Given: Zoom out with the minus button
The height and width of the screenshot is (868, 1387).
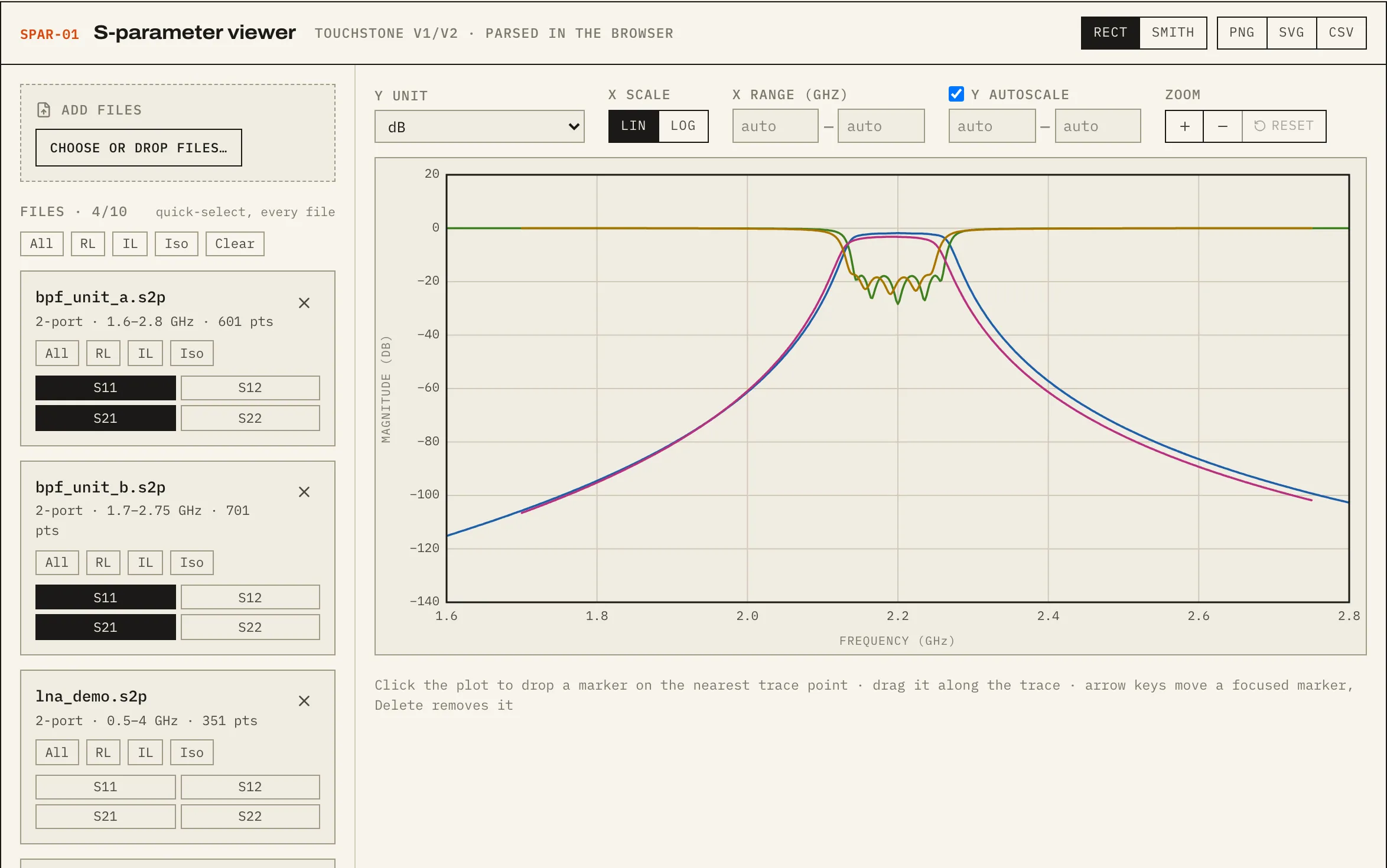Looking at the screenshot, I should point(1223,126).
